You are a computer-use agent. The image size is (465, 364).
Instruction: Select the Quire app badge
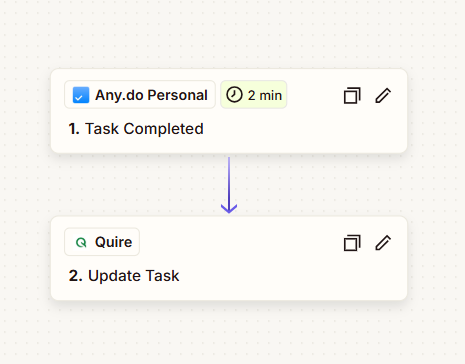[102, 242]
